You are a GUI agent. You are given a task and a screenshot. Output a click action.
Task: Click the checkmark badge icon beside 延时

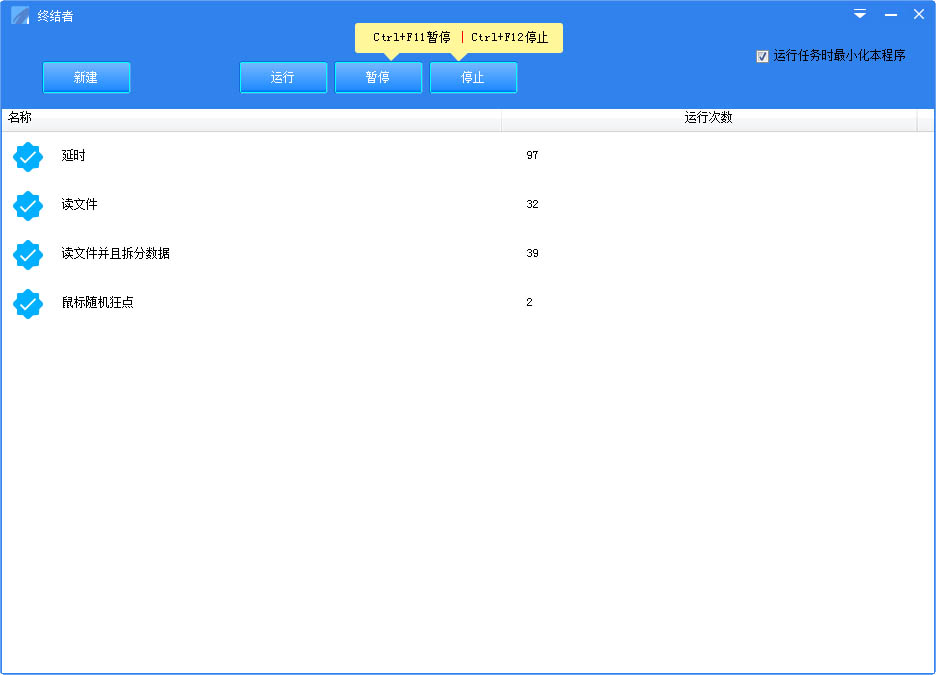coord(28,157)
